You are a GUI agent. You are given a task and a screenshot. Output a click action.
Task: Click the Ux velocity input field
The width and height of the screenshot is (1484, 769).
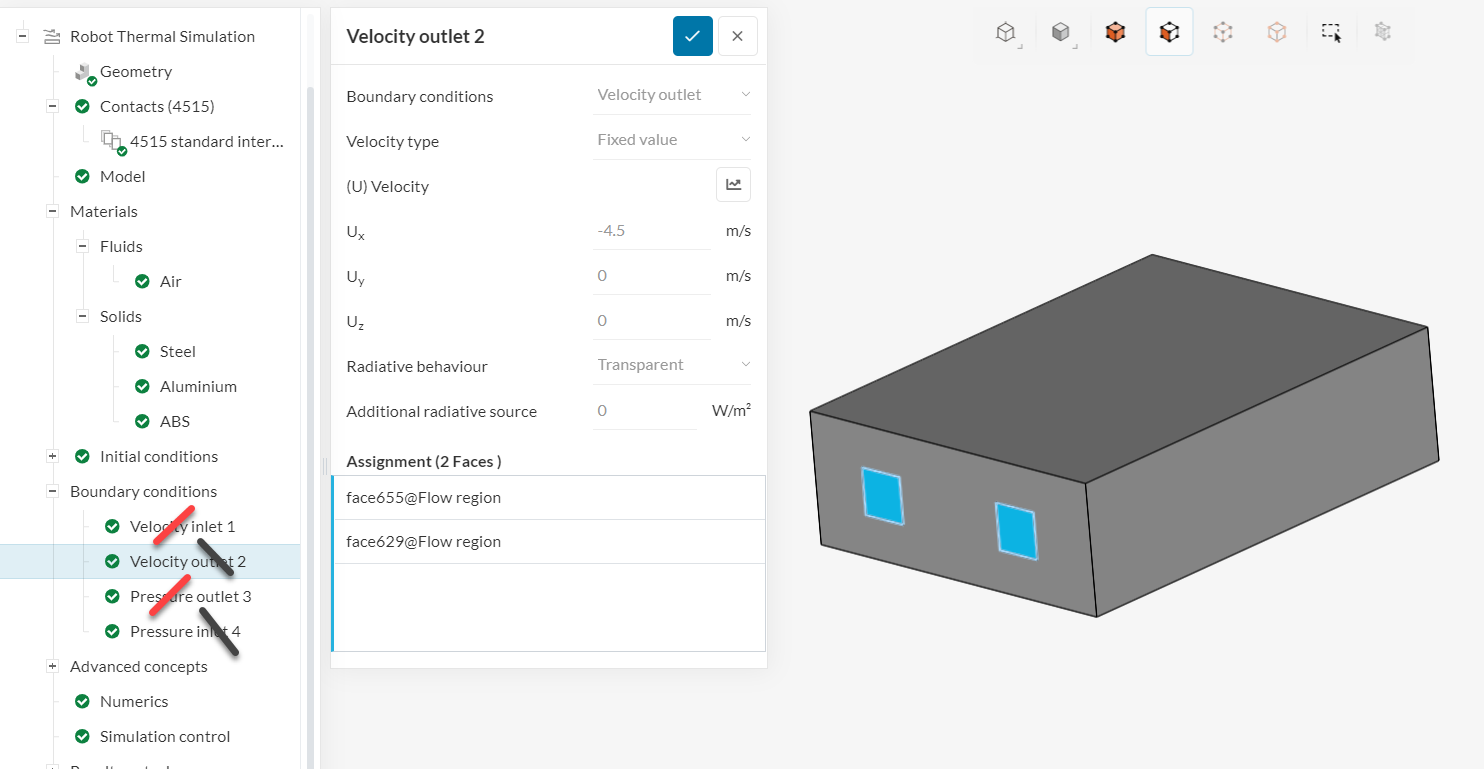(x=651, y=231)
